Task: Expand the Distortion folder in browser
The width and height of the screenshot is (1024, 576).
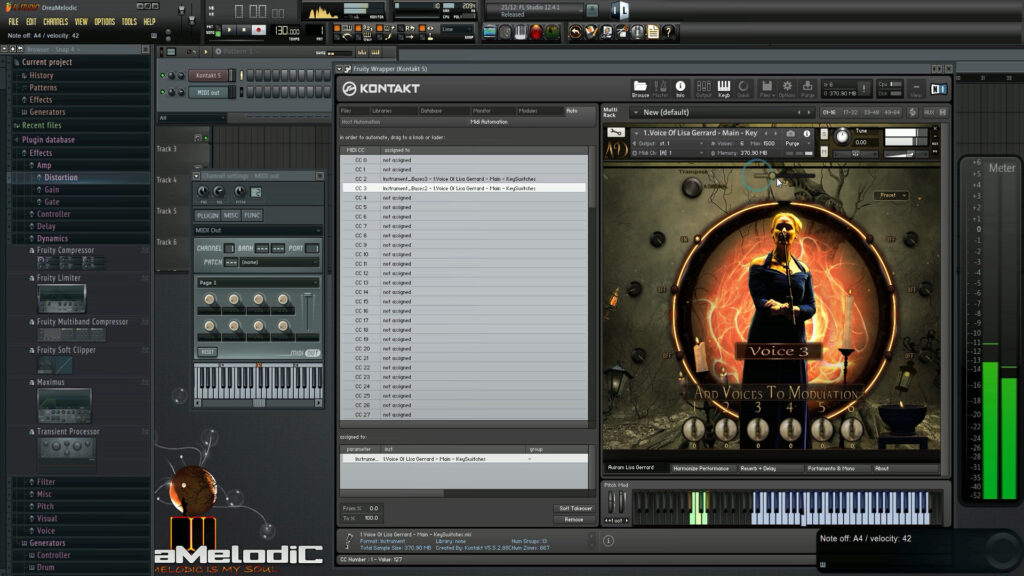Action: tap(61, 177)
